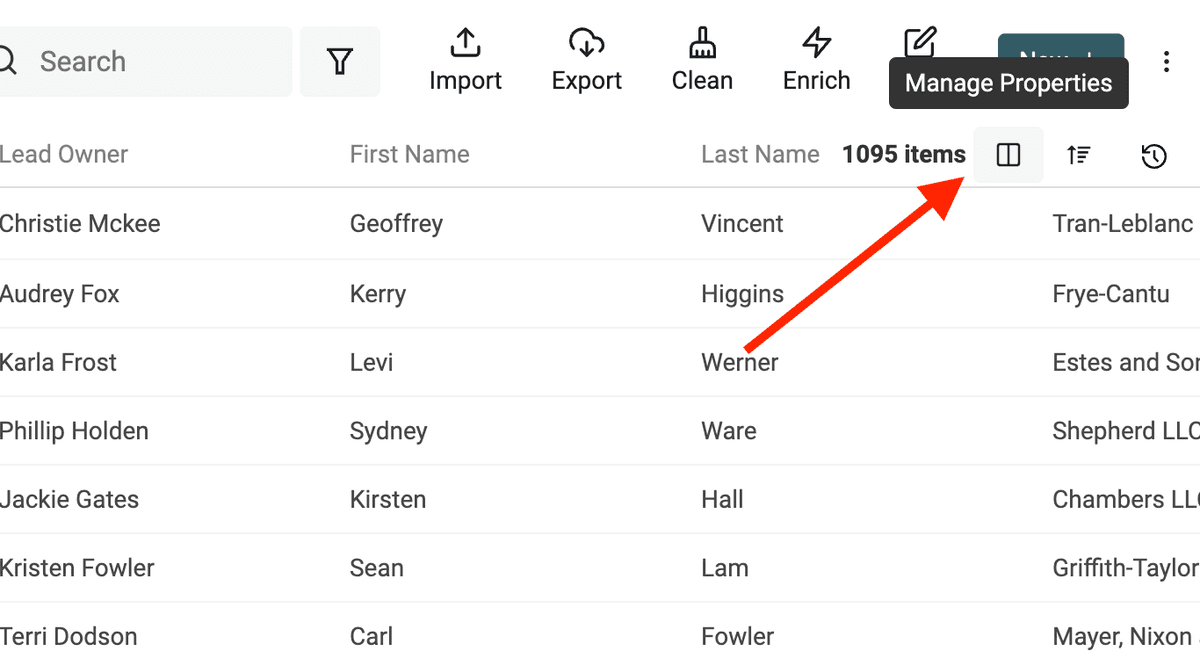1200x659 pixels.
Task: Open the filter funnel icon
Action: pos(340,62)
